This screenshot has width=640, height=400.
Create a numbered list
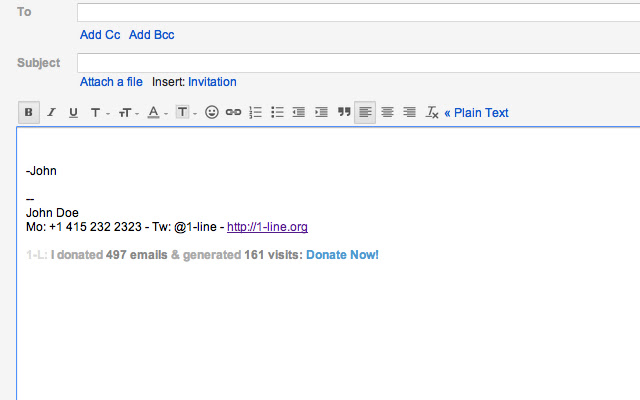[x=255, y=113]
